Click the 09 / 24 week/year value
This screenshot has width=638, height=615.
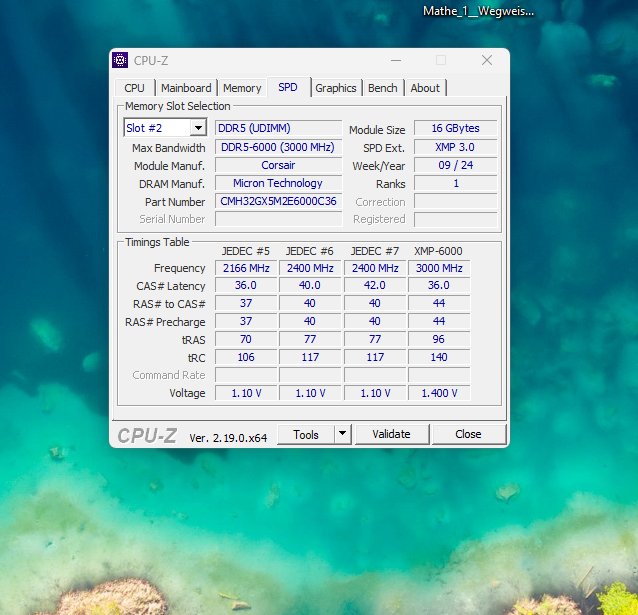[x=455, y=165]
